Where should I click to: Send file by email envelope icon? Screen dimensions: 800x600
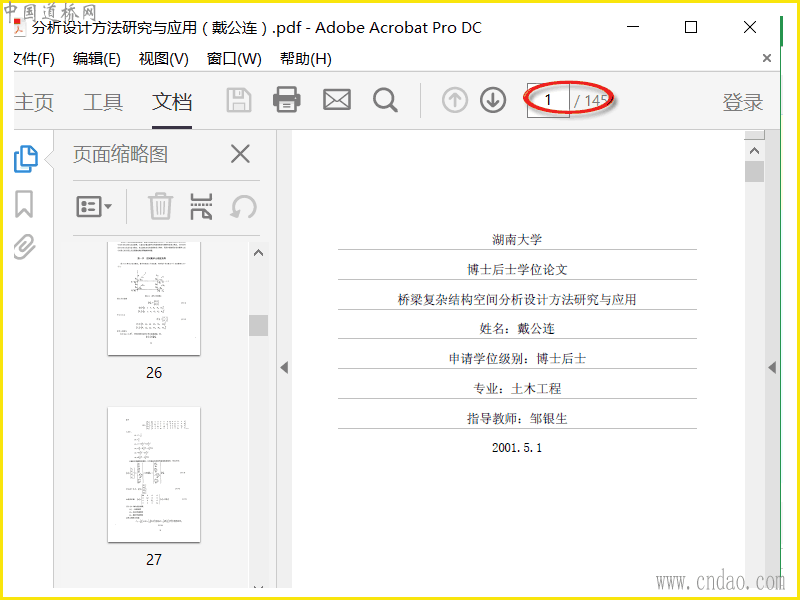[337, 99]
